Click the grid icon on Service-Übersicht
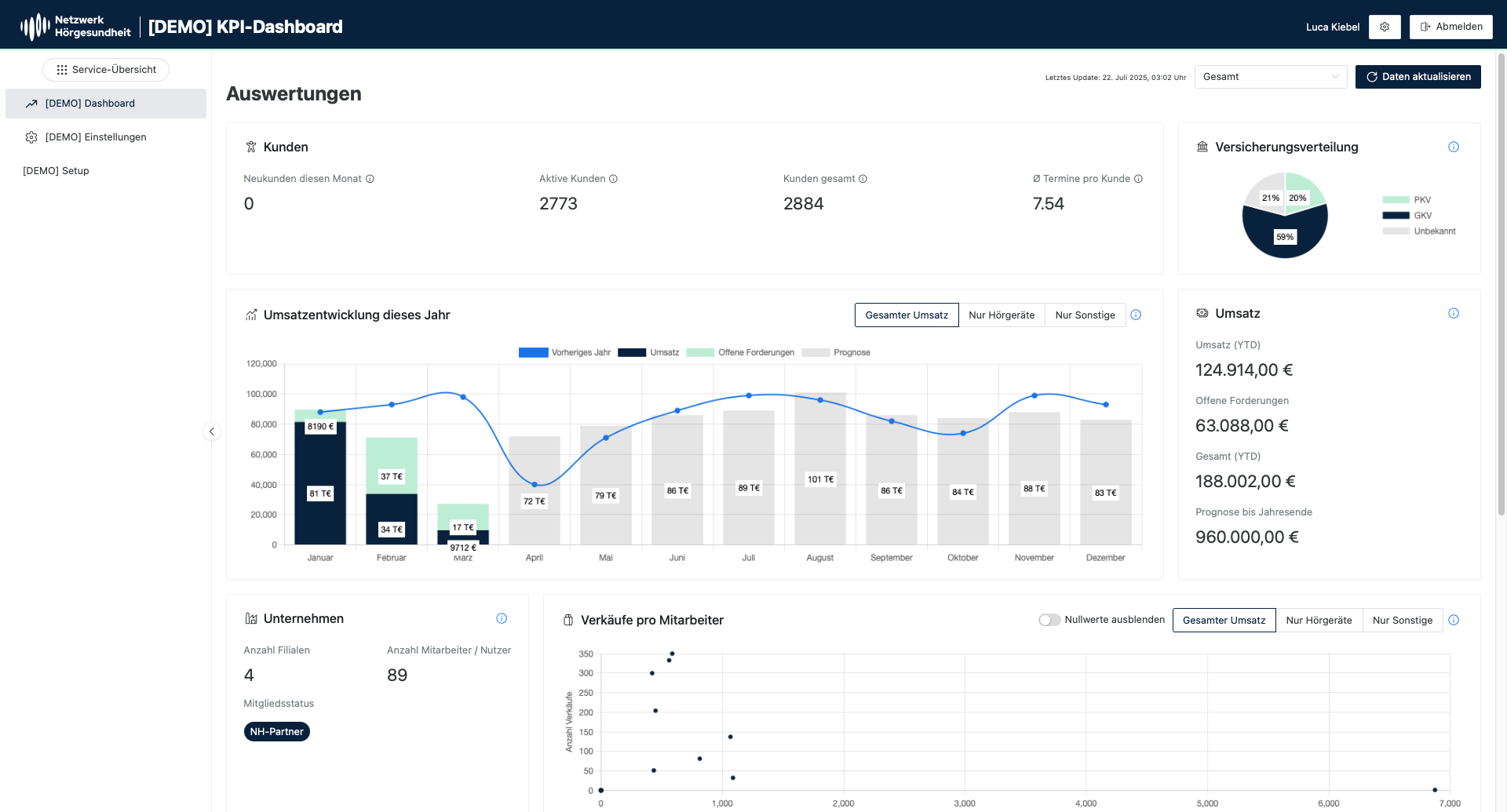The width and height of the screenshot is (1507, 812). coord(63,69)
